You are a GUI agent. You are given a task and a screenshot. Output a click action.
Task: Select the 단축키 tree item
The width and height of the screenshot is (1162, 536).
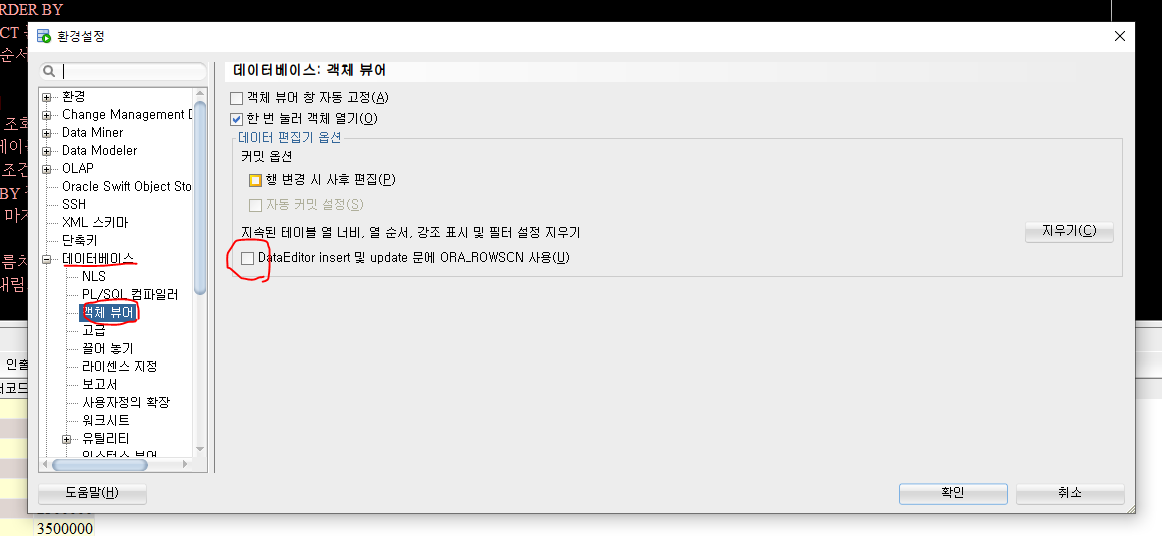[79, 241]
